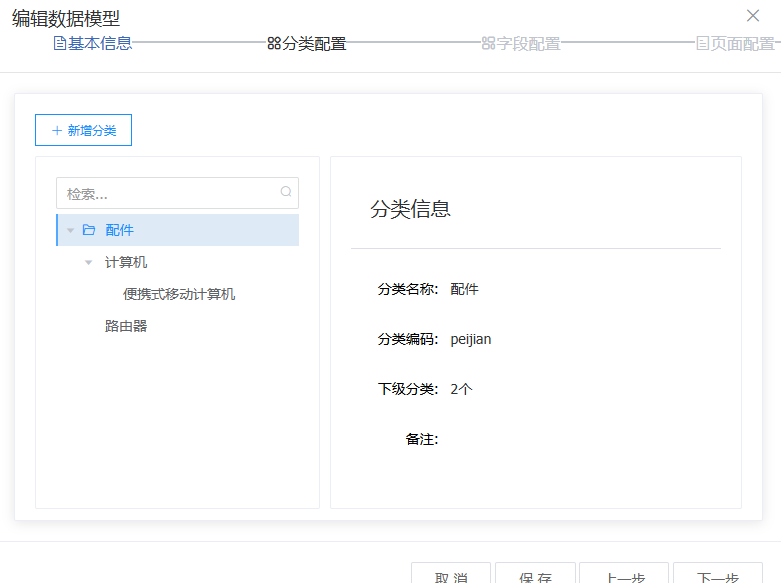Image resolution: width=781 pixels, height=583 pixels.
Task: Focus the 检索 search field
Action: pos(168,193)
